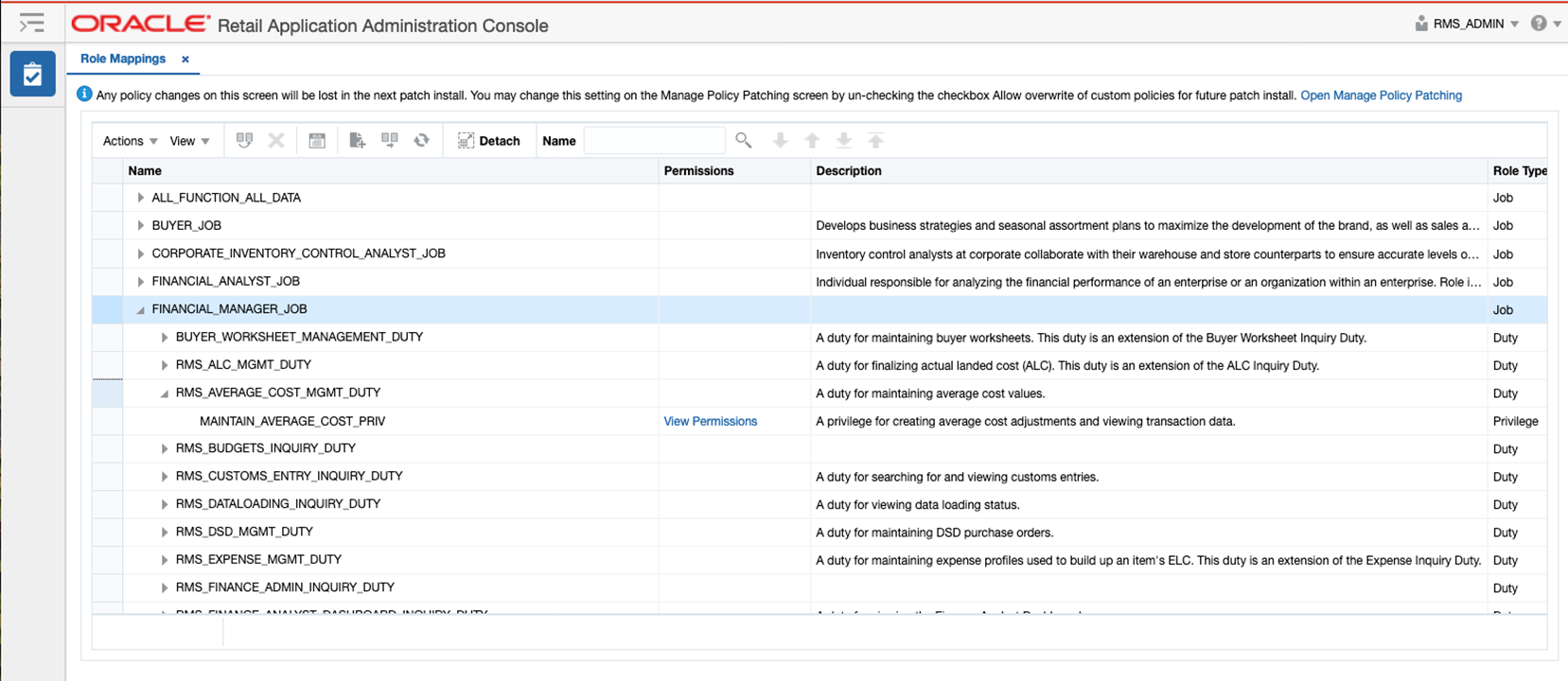The image size is (1568, 681).
Task: Focus the Name search input field
Action: click(654, 141)
